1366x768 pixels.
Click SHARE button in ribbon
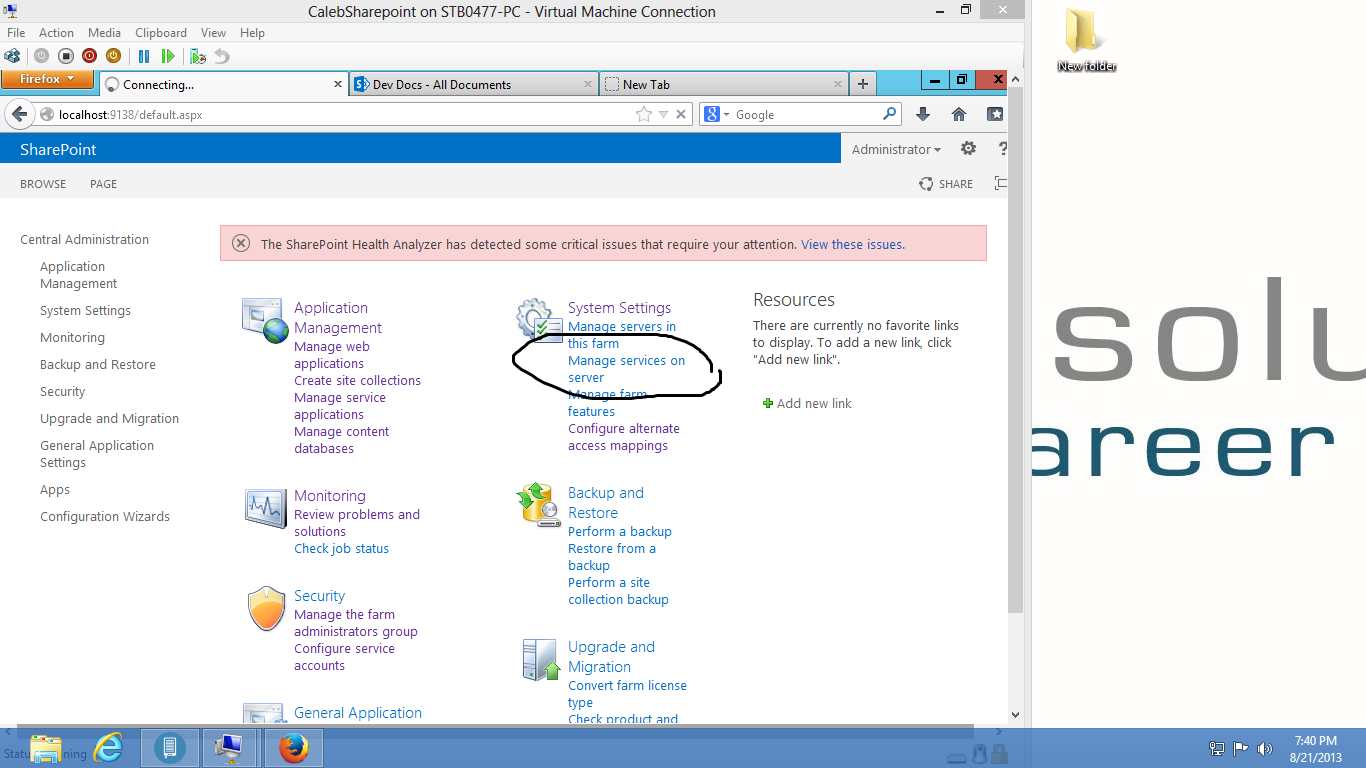pos(946,184)
